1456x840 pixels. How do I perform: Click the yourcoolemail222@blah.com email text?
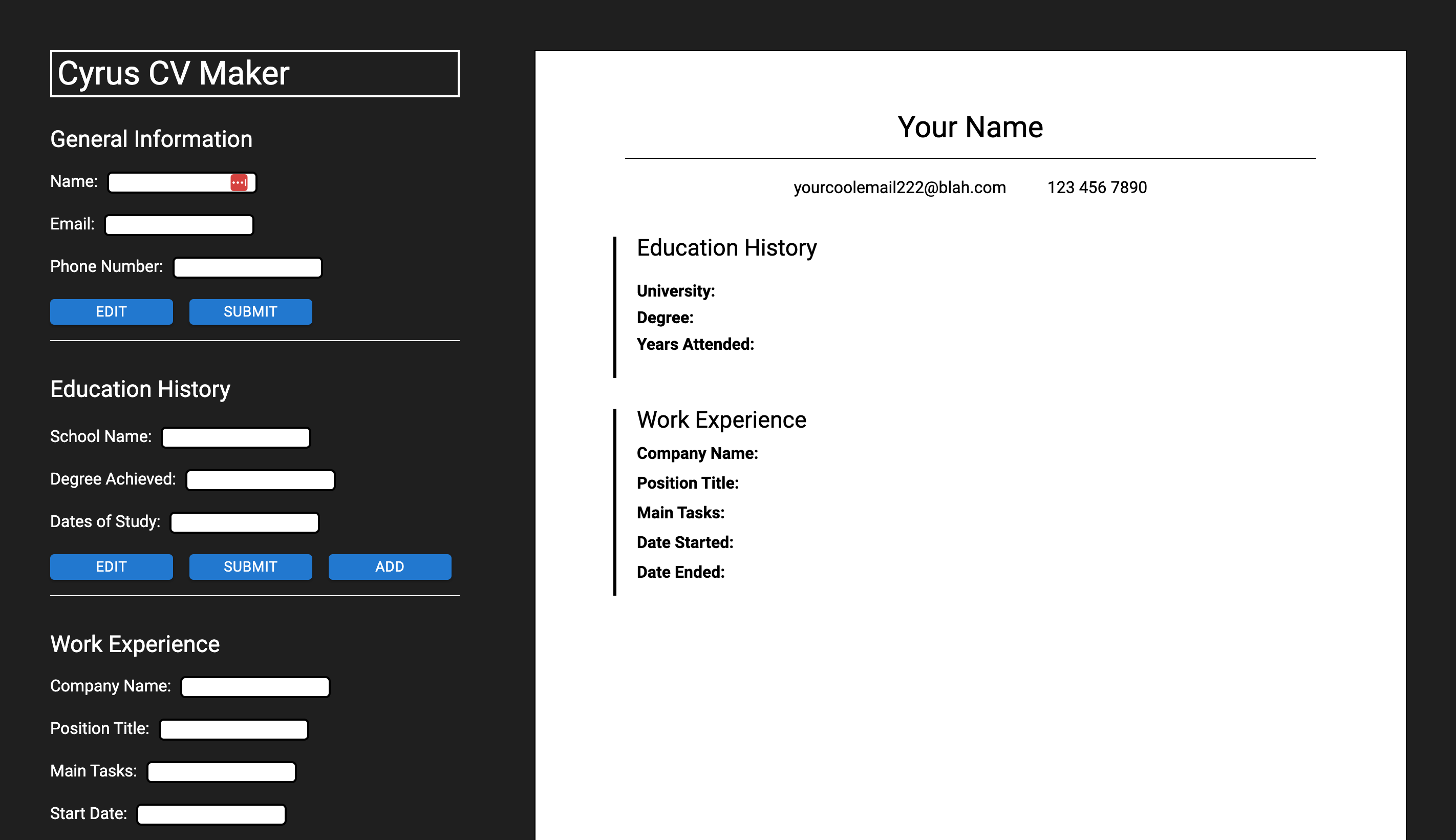pyautogui.click(x=899, y=187)
